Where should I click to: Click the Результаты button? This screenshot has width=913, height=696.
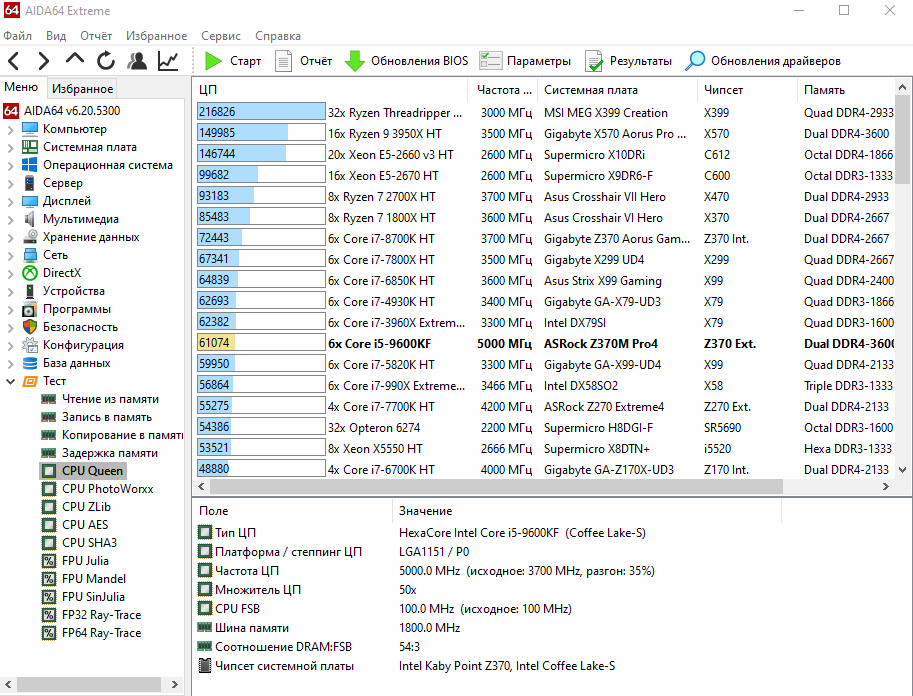coord(628,61)
